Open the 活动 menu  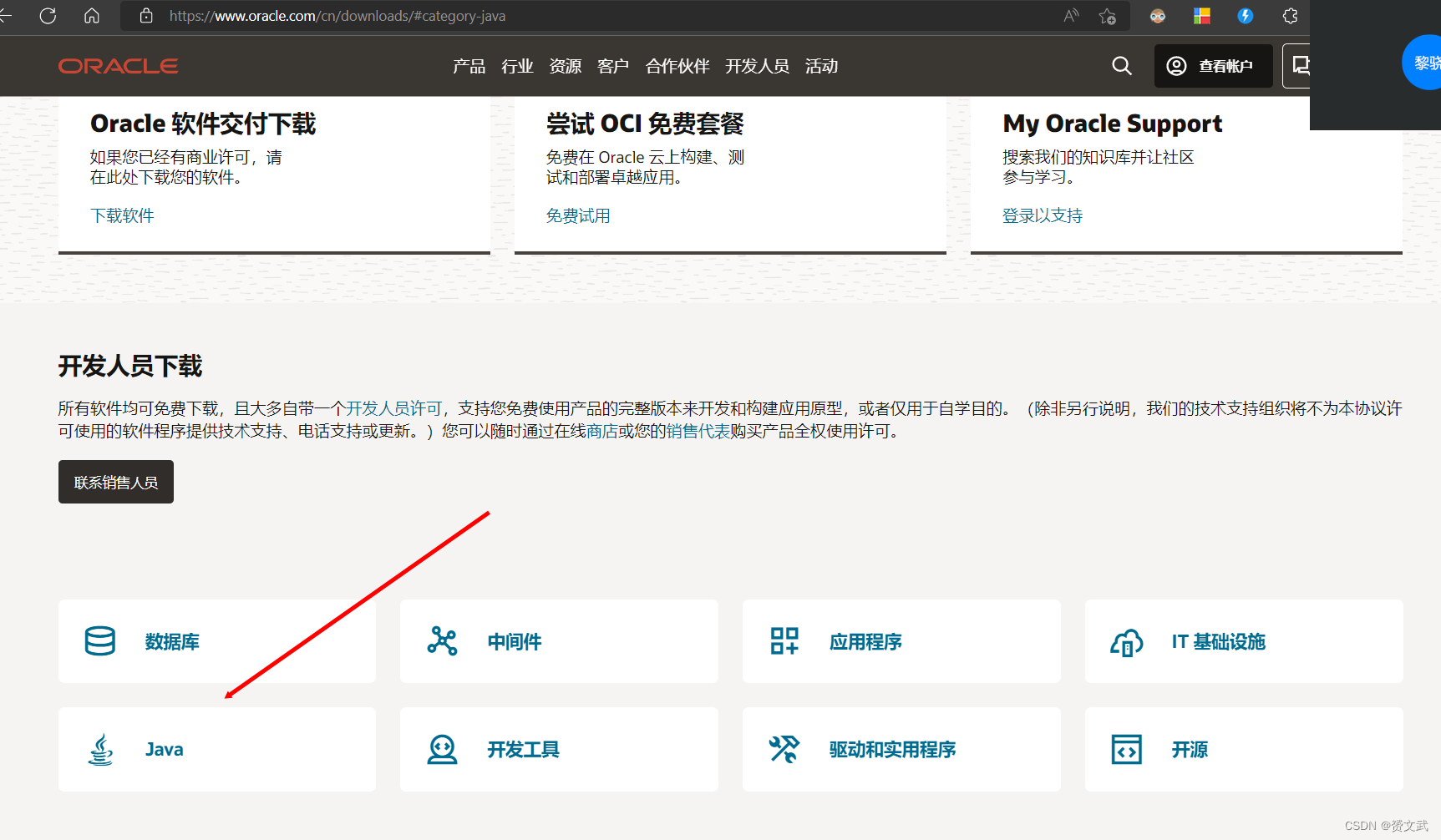pyautogui.click(x=821, y=66)
